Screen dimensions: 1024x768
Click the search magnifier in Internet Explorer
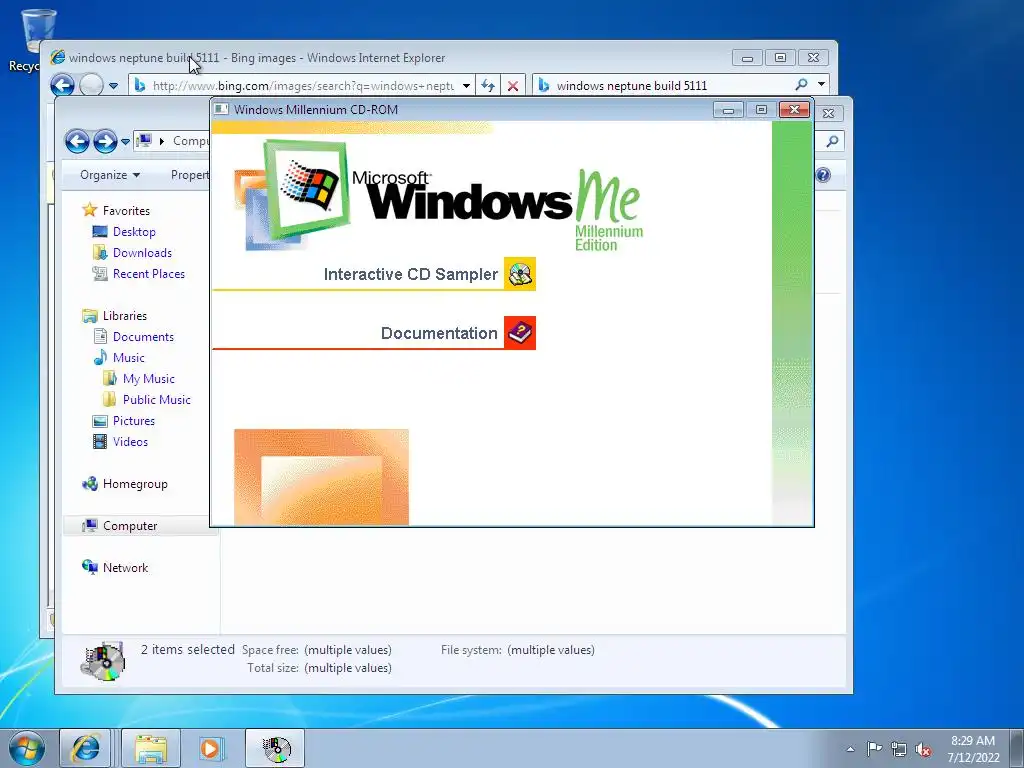pyautogui.click(x=801, y=85)
